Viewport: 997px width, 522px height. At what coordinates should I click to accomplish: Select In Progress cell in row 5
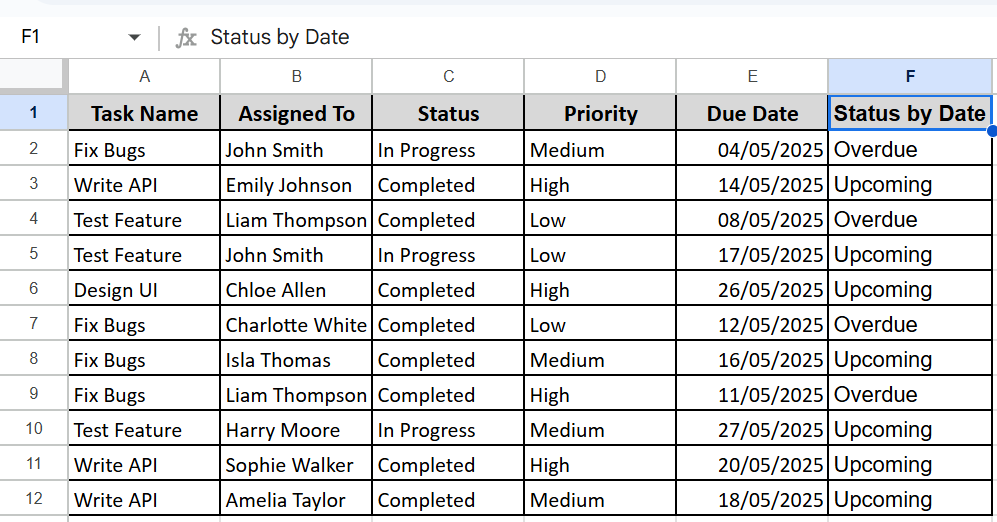click(448, 254)
